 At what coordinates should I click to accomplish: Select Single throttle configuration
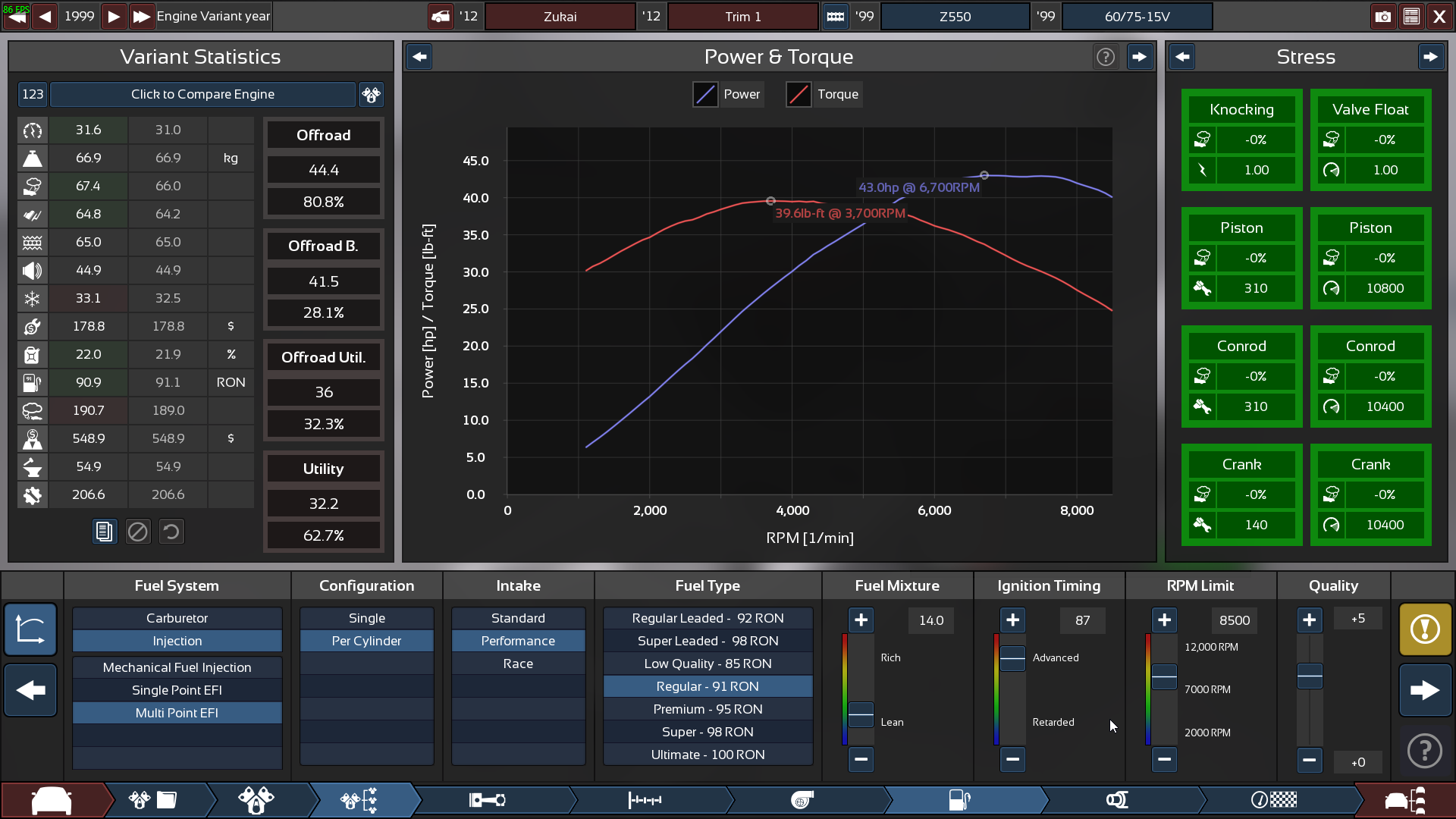pyautogui.click(x=367, y=618)
